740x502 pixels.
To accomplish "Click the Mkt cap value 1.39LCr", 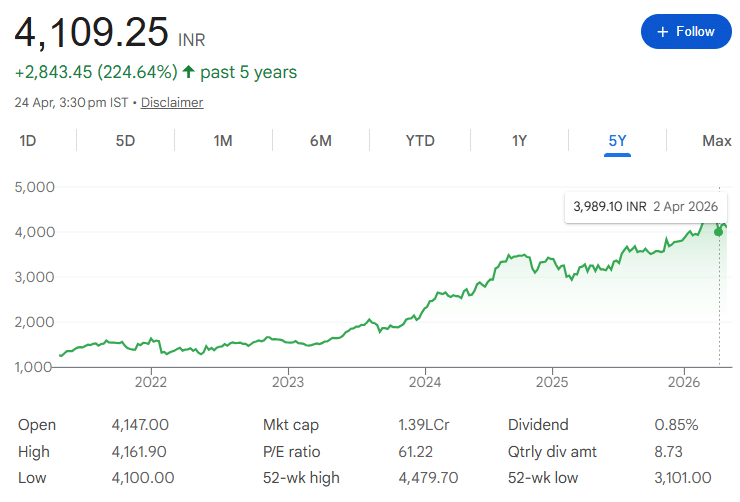I will [x=423, y=425].
